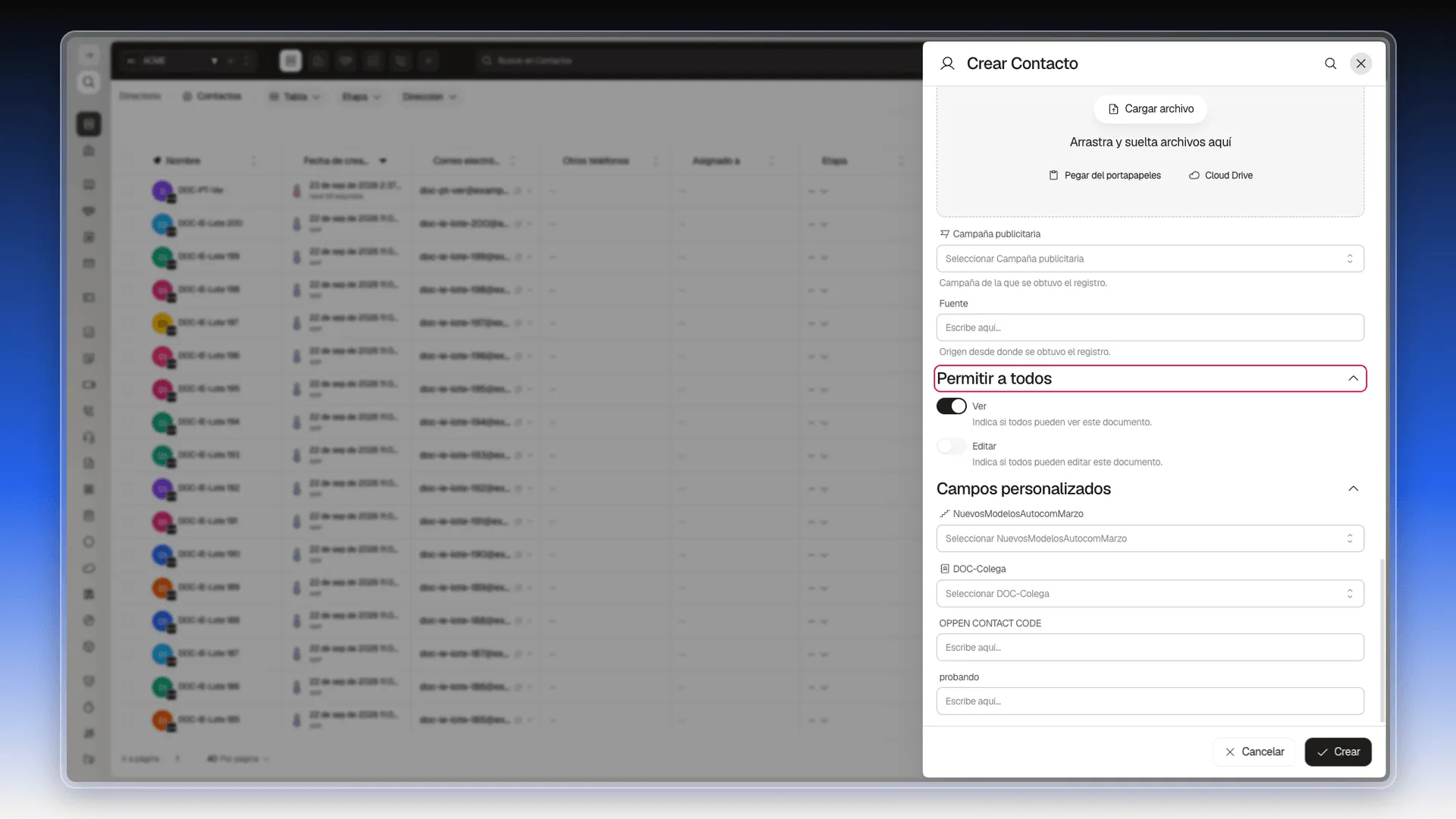Open Cloud Drive upload option
The height and width of the screenshot is (819, 1456).
(x=1221, y=175)
